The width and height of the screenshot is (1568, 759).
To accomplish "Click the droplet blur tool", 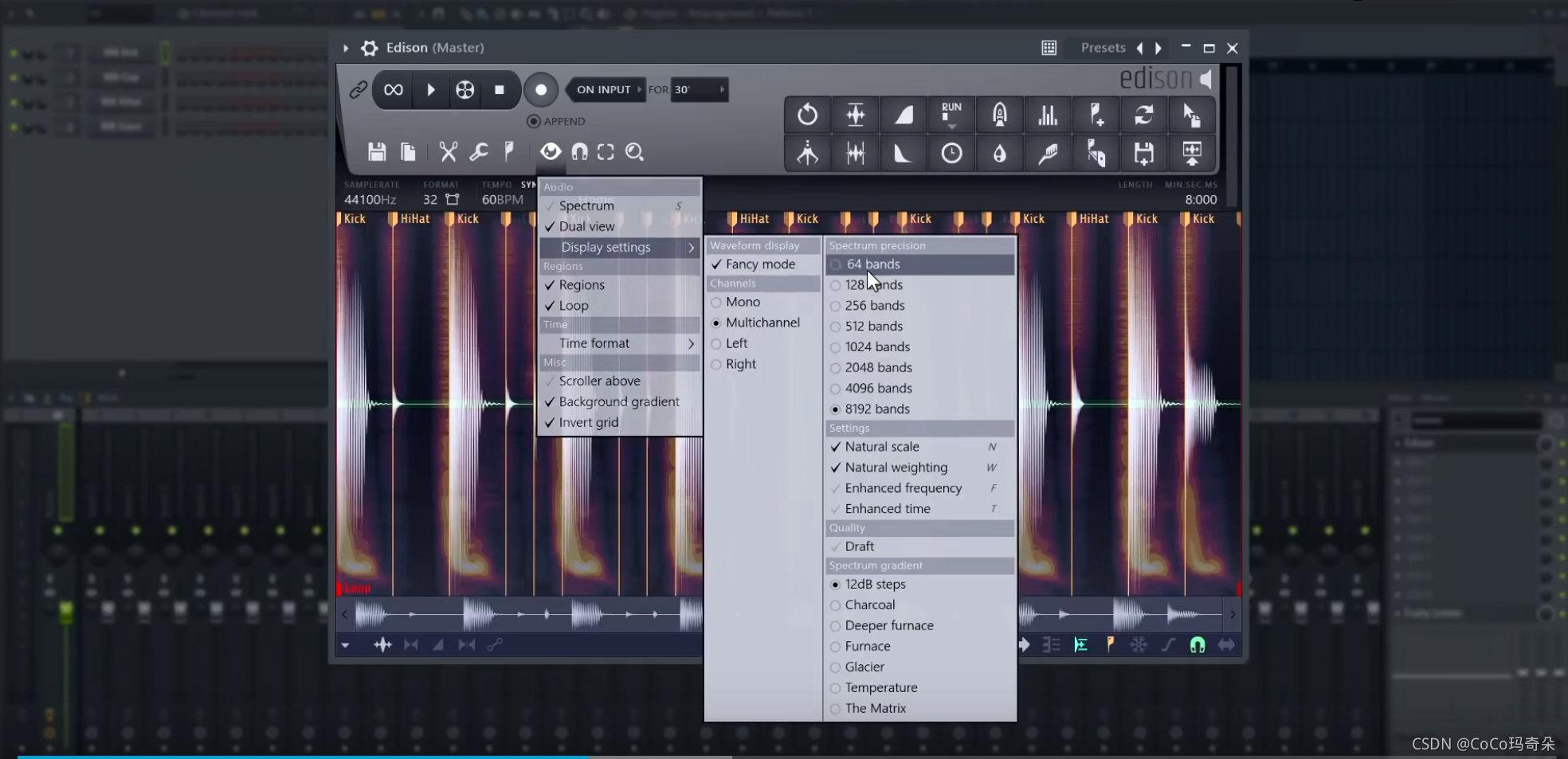I will coord(1000,153).
